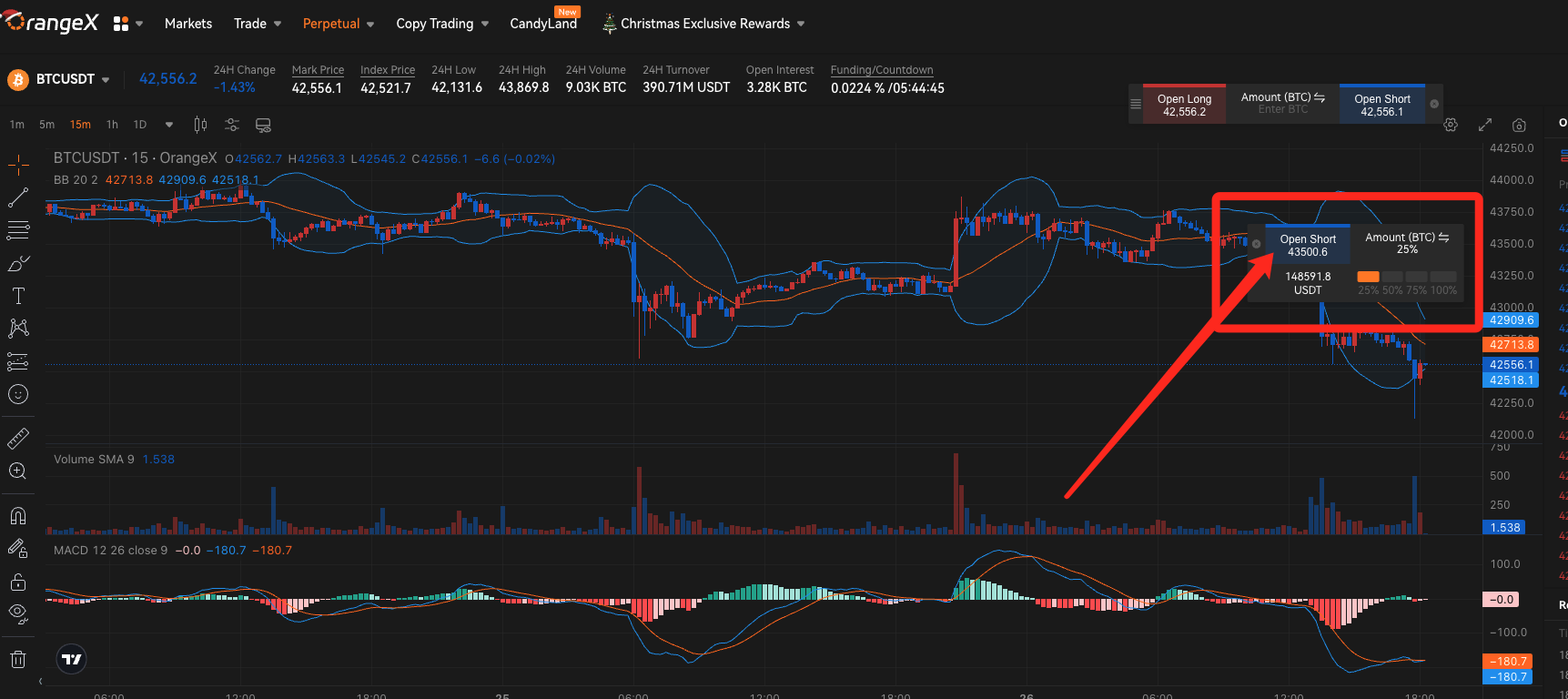The height and width of the screenshot is (699, 1568).
Task: Open the forecast and measurement tools
Action: [18, 361]
